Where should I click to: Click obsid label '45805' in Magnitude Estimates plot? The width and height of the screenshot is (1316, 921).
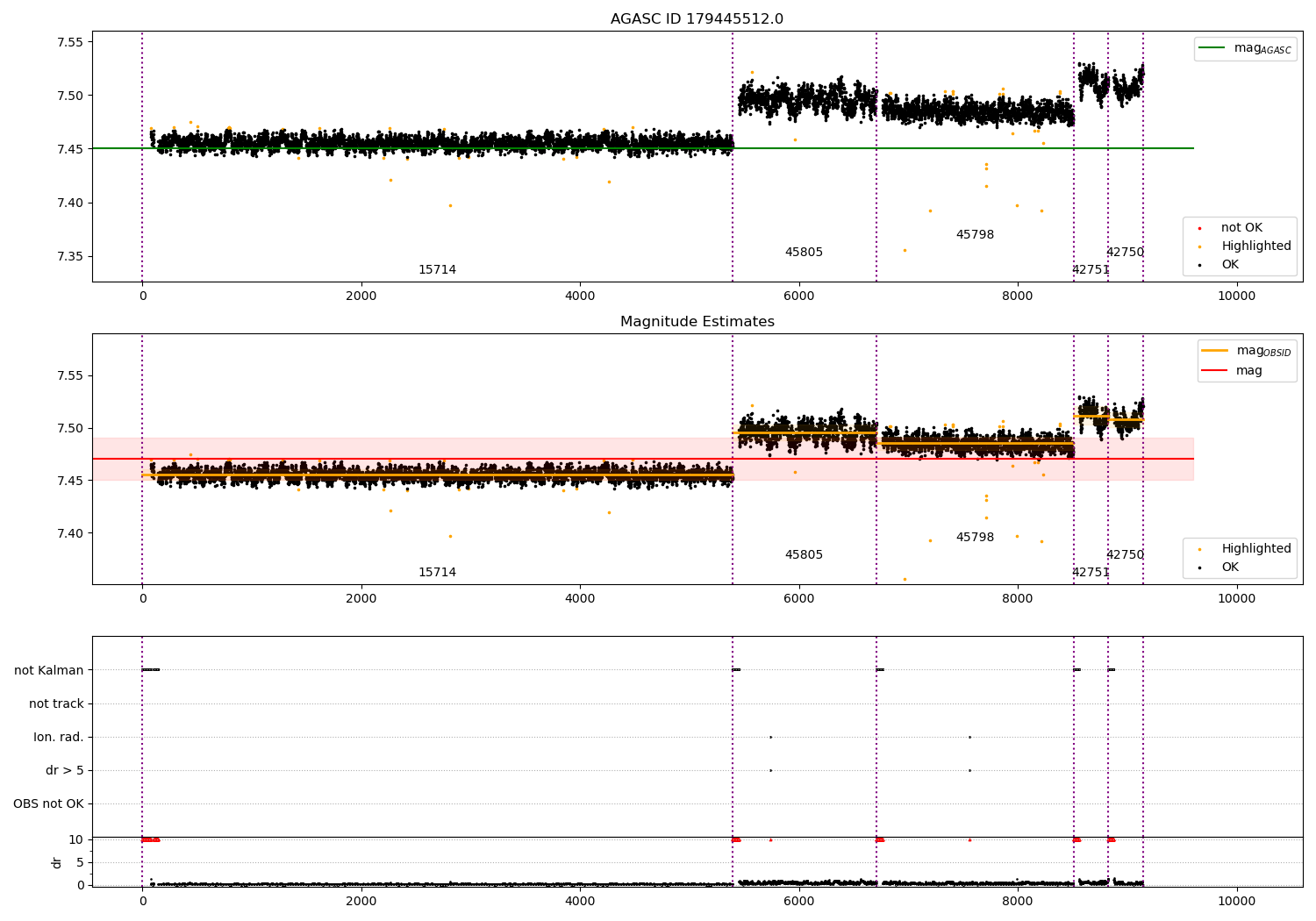coord(804,554)
